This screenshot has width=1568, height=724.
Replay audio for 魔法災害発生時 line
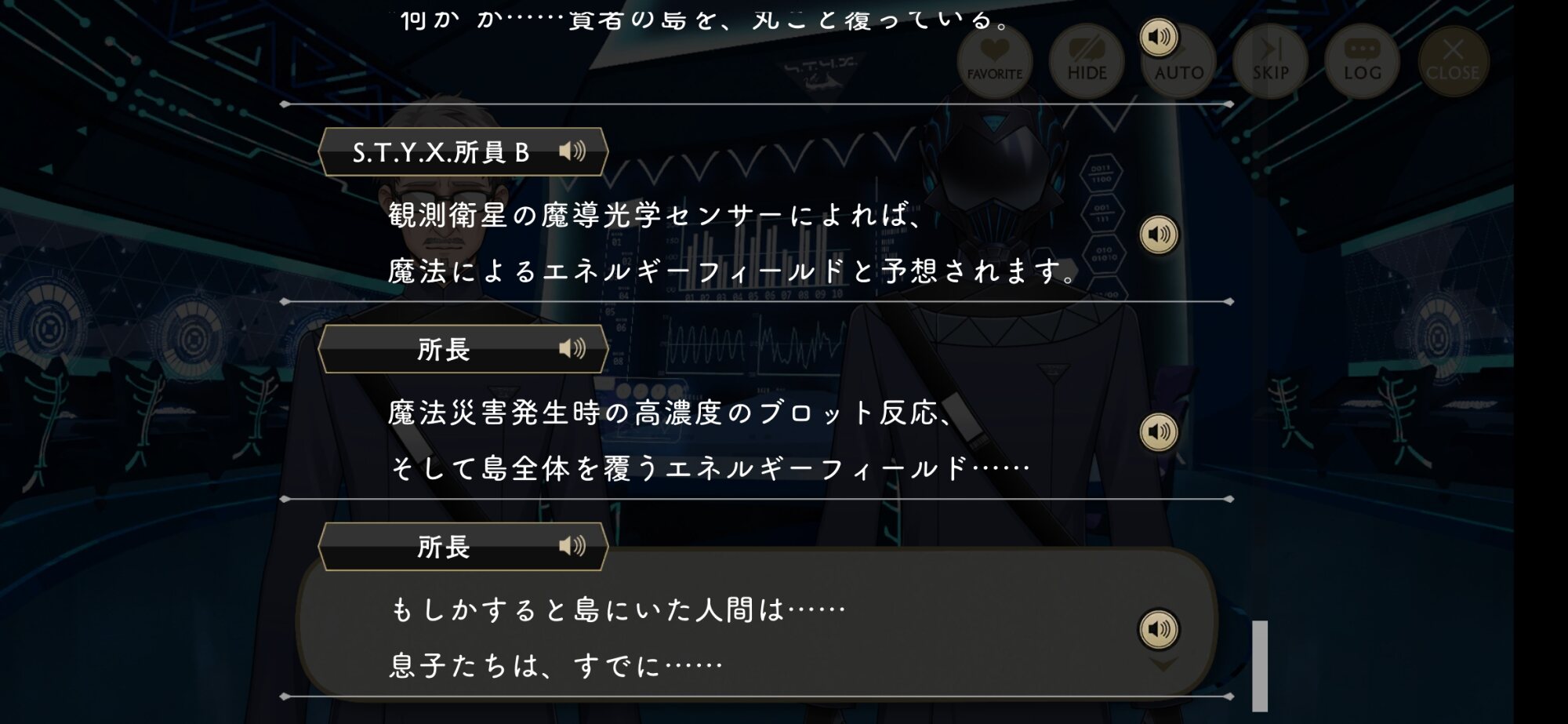pyautogui.click(x=1159, y=432)
